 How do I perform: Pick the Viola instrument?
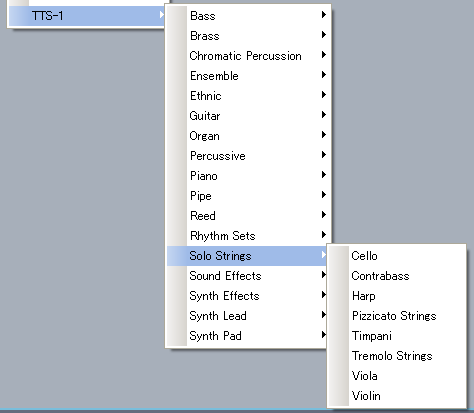point(397,376)
